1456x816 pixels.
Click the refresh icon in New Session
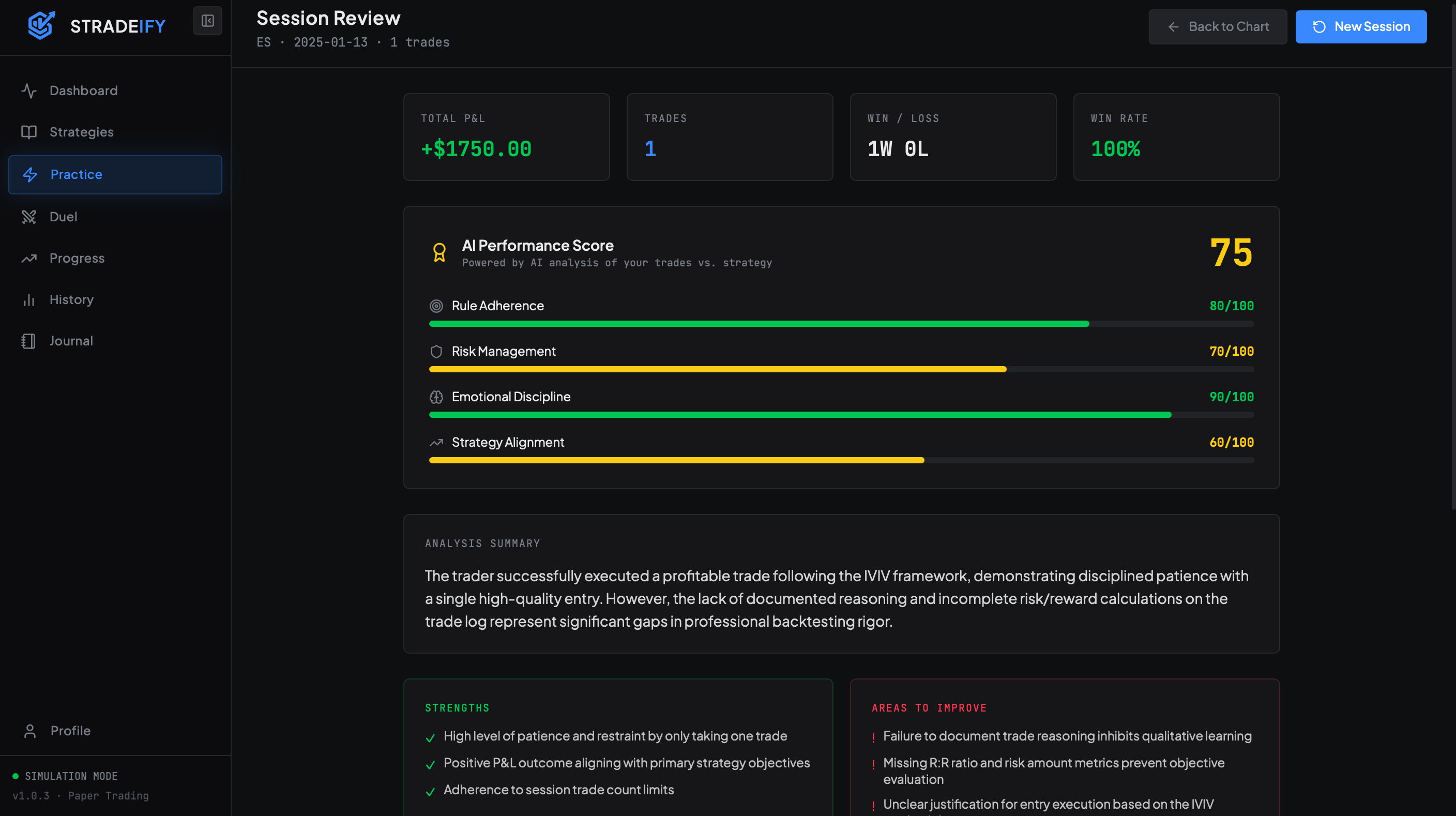1319,26
